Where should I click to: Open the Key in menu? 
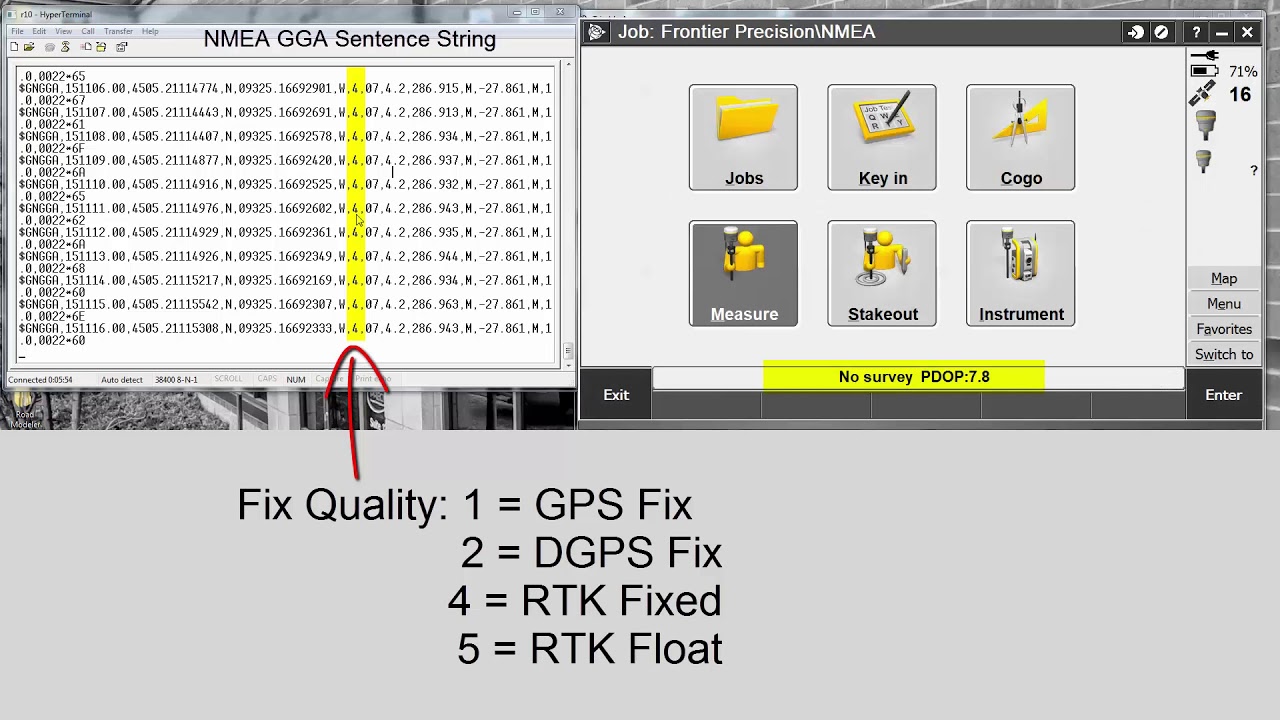882,138
